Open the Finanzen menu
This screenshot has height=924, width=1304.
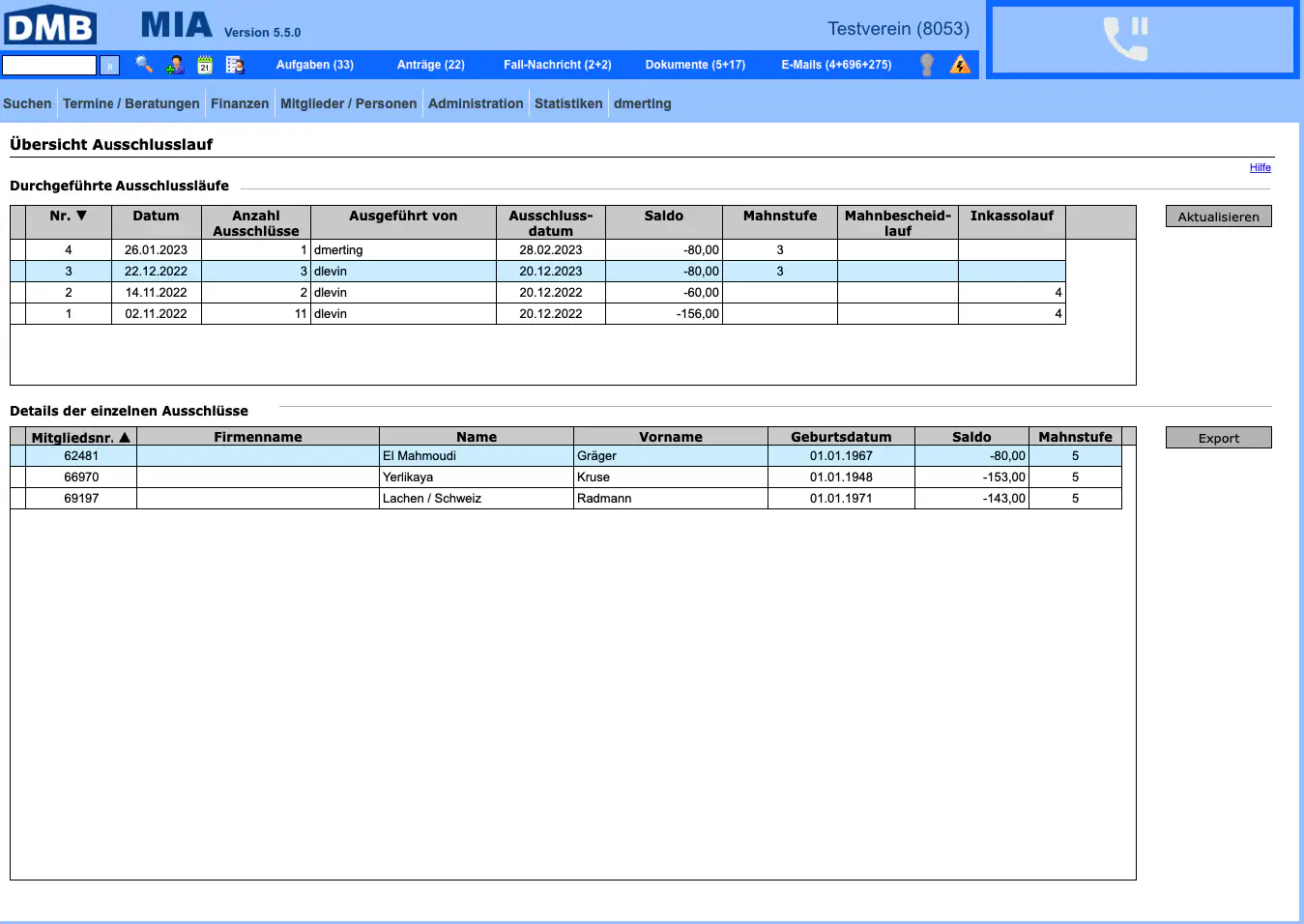(240, 103)
